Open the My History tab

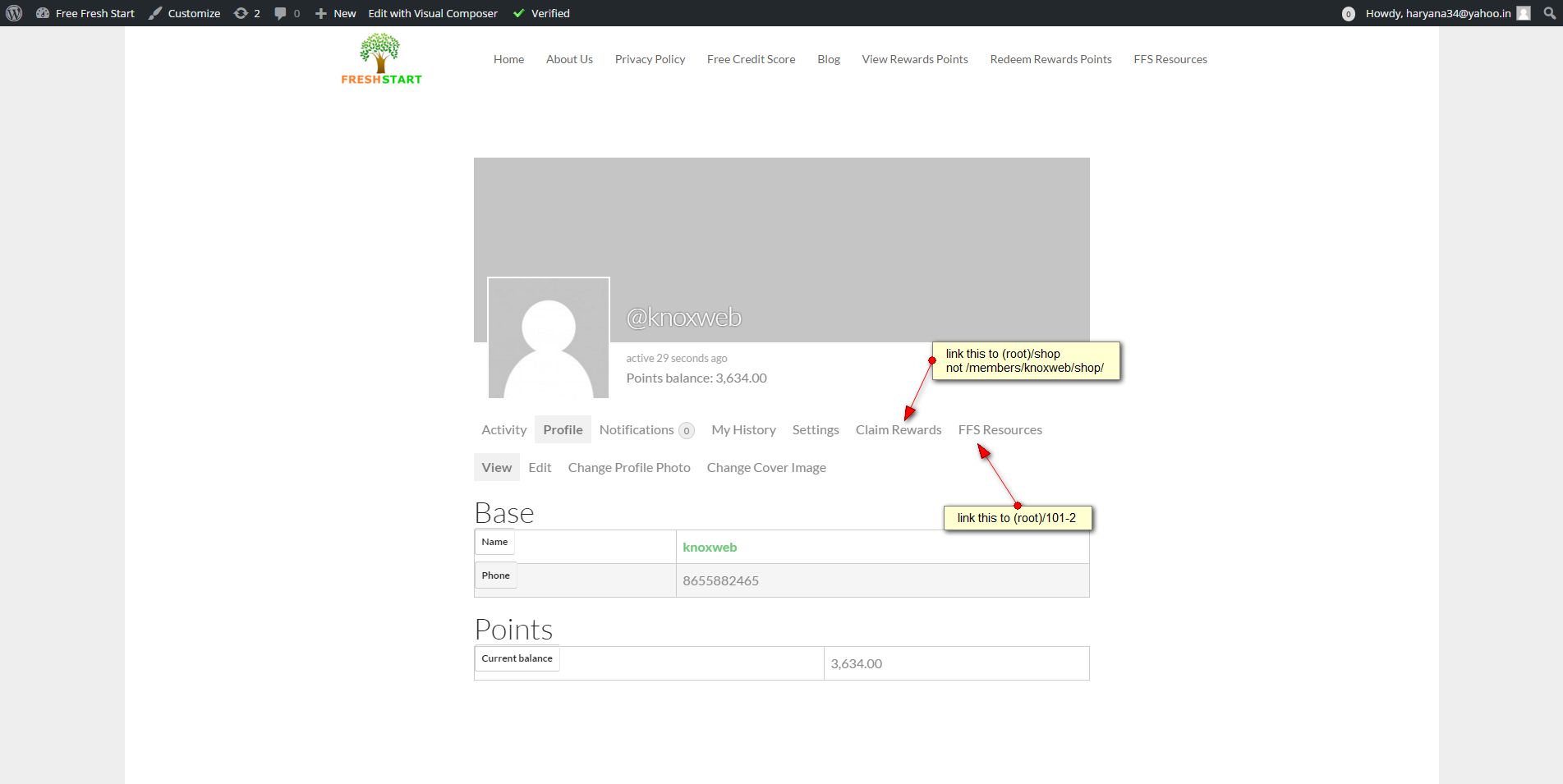pyautogui.click(x=743, y=429)
